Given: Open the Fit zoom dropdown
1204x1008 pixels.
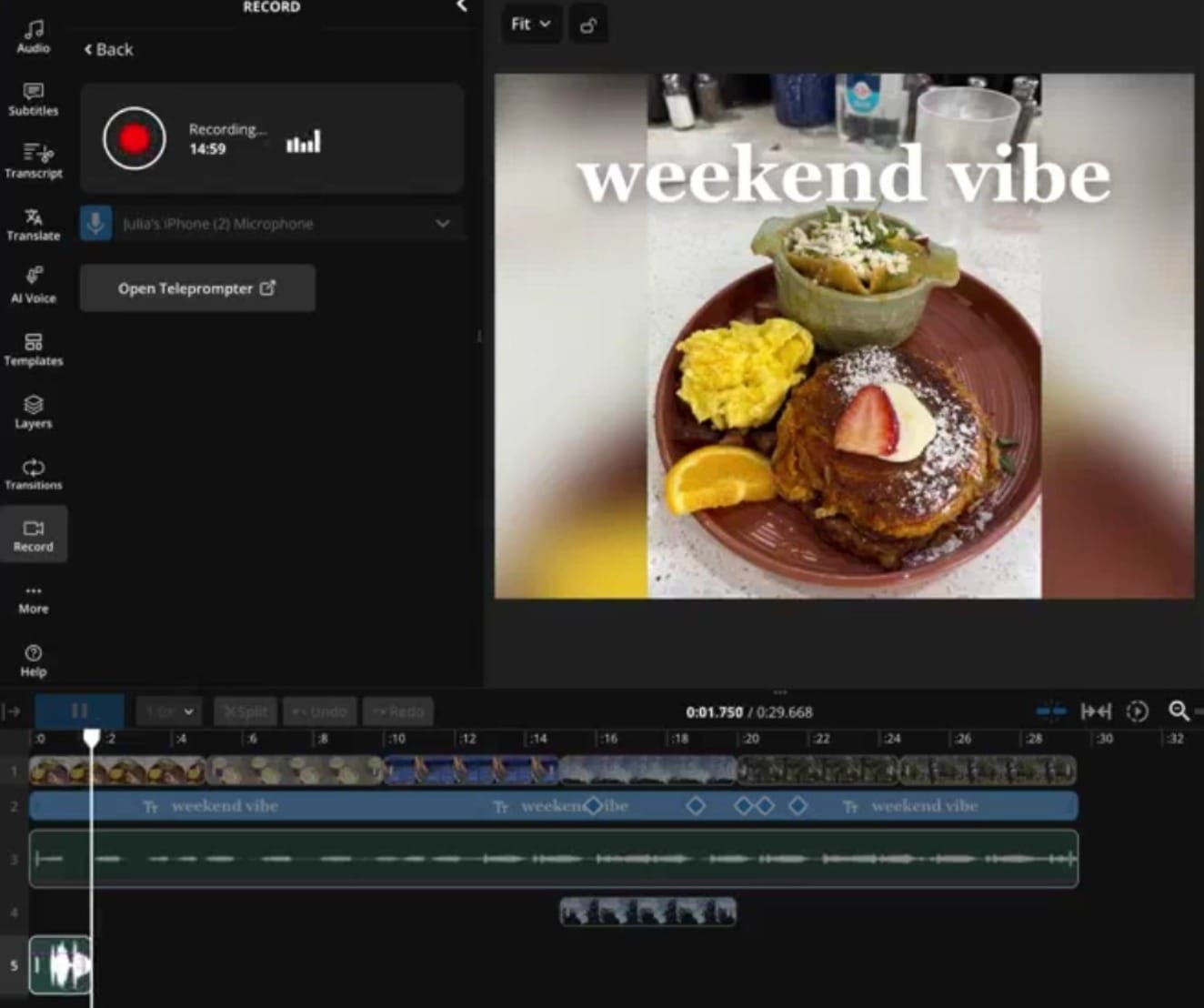Looking at the screenshot, I should click(x=530, y=25).
